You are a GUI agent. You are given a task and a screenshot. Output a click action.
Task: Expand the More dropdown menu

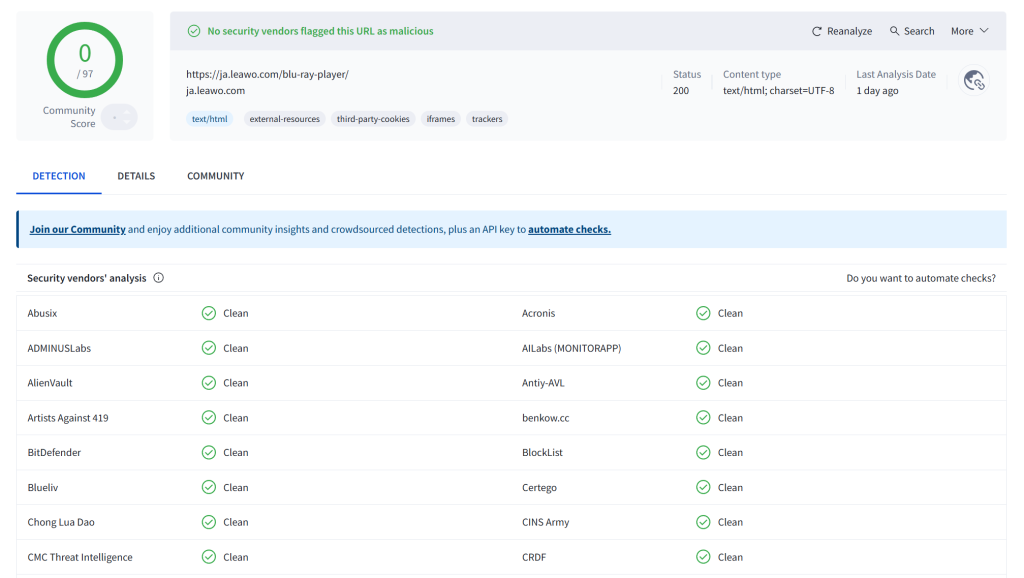(x=970, y=31)
